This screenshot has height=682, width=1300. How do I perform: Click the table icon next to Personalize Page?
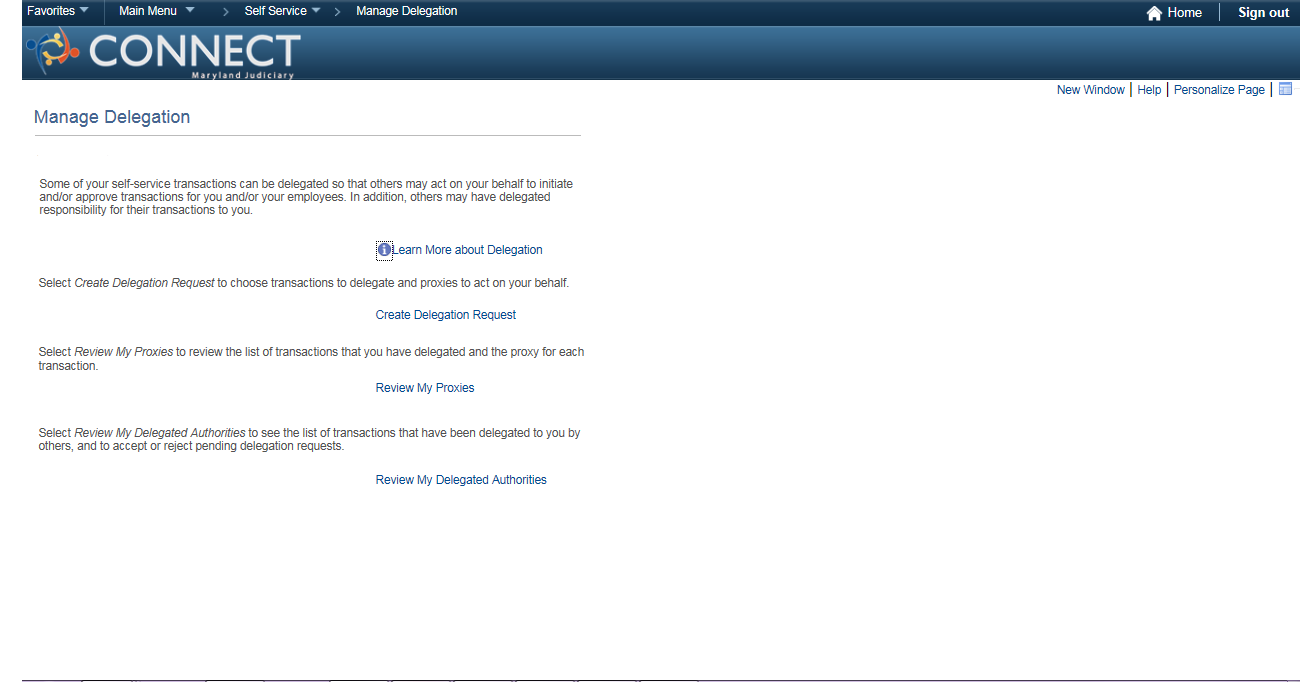[x=1286, y=89]
